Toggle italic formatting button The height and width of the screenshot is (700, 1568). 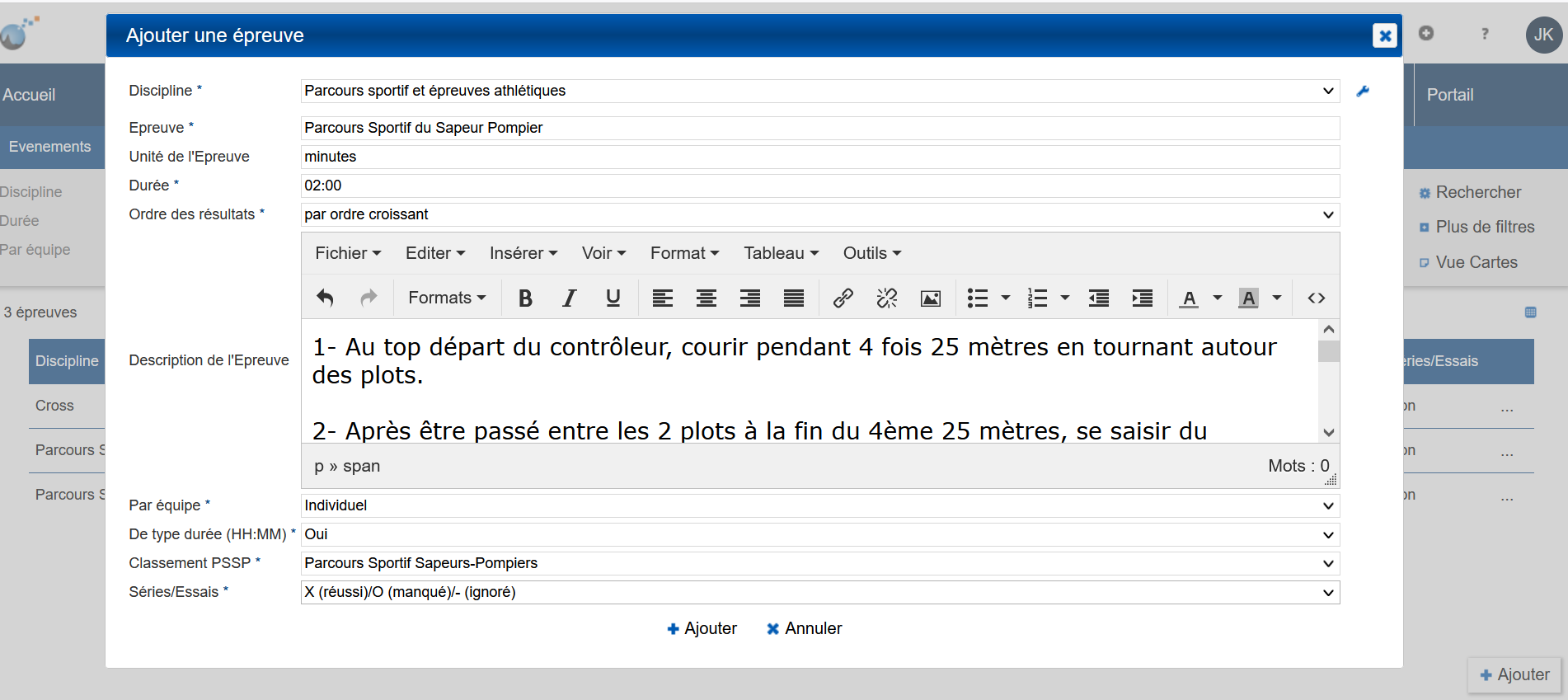tap(569, 298)
